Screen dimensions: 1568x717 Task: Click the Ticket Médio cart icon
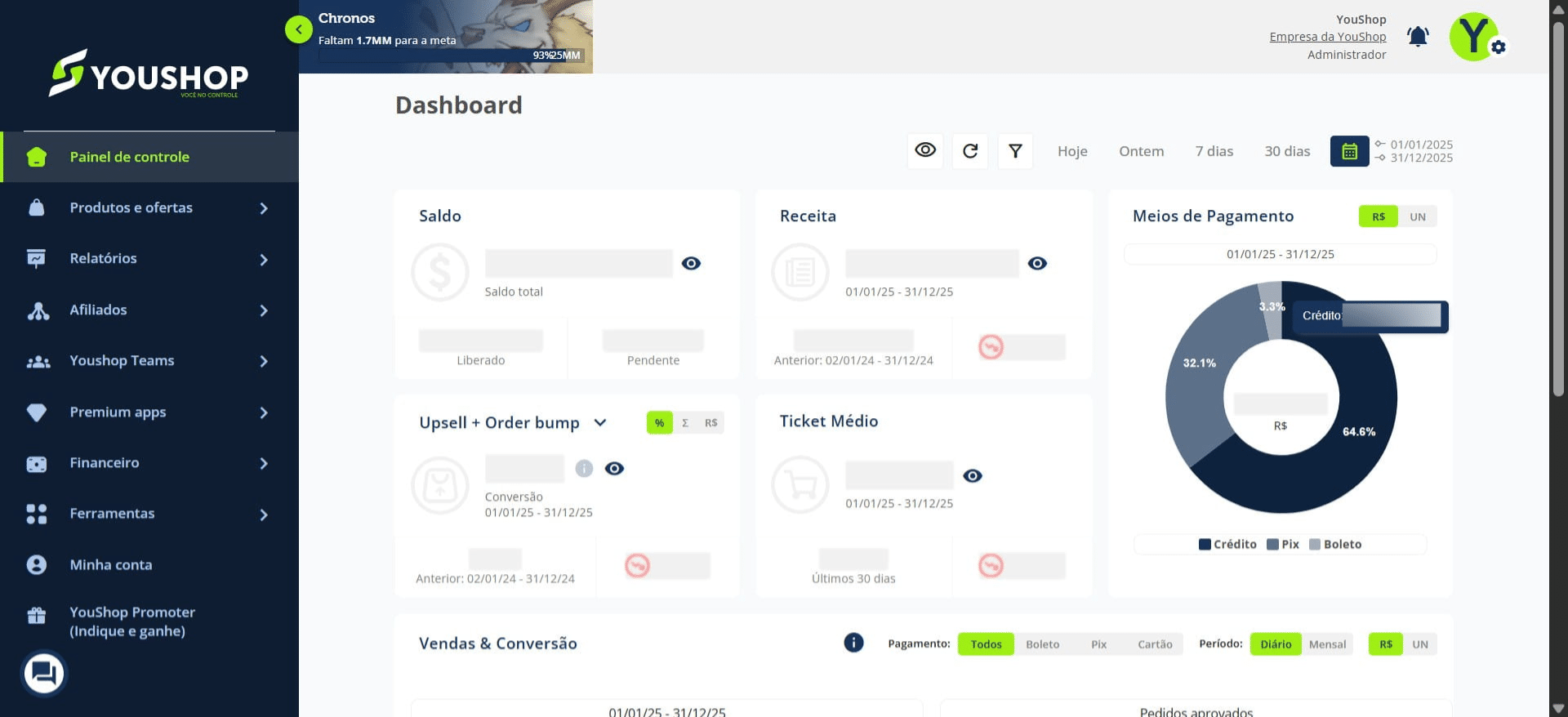[800, 484]
